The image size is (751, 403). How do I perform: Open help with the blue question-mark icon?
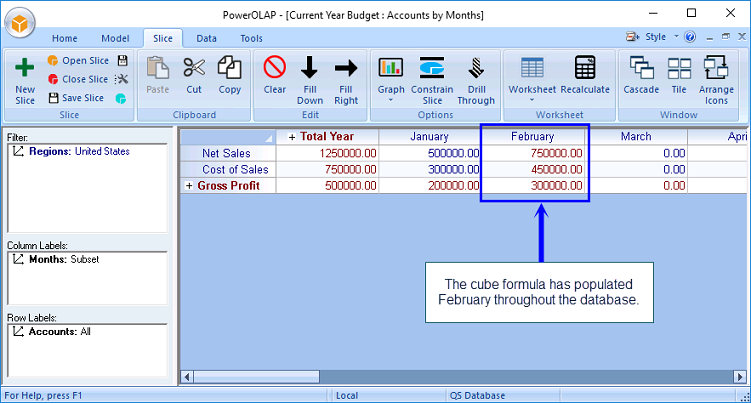(x=690, y=37)
